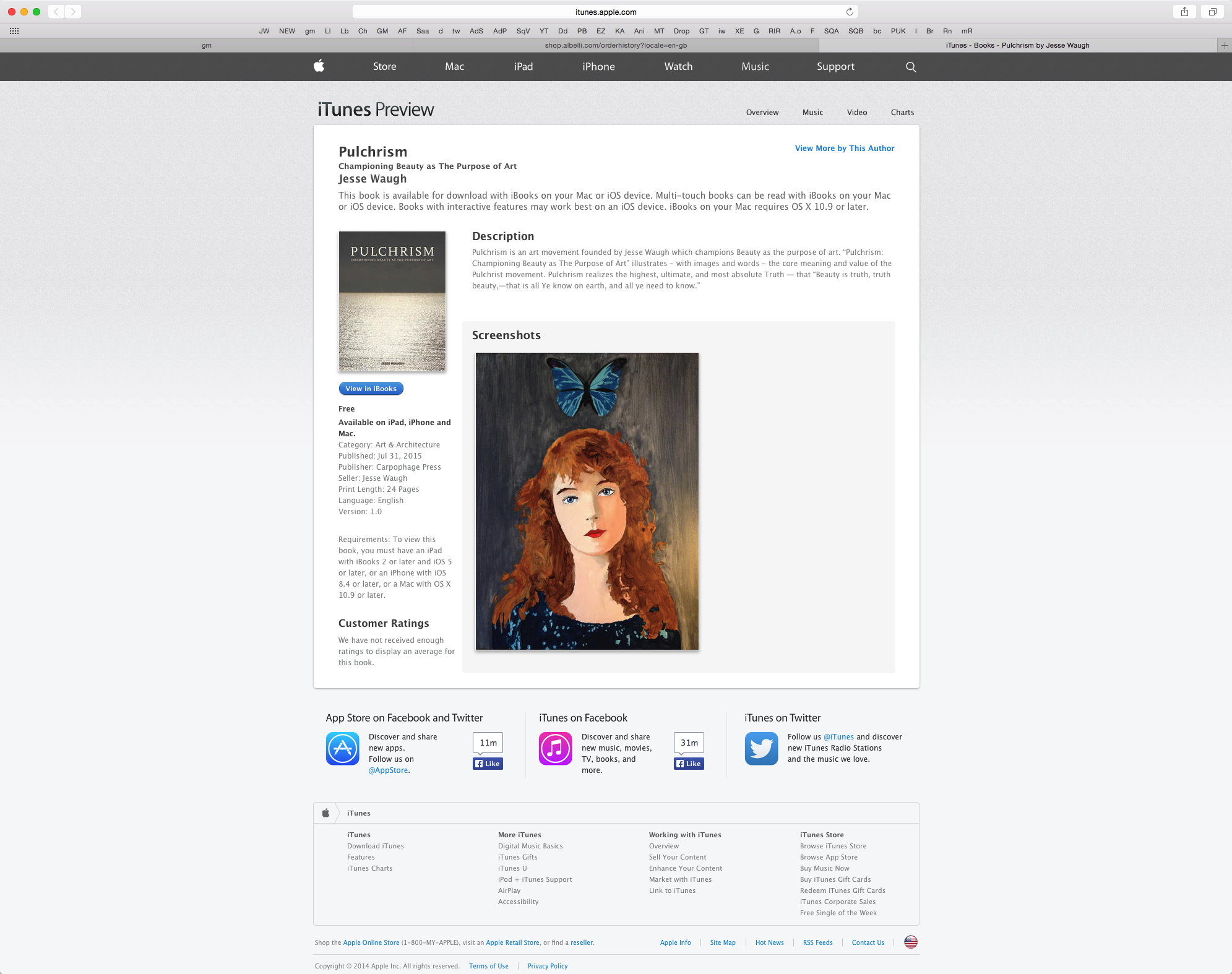This screenshot has width=1232, height=974.
Task: Switch to the iTunes Preview Overview tab
Action: [x=762, y=113]
